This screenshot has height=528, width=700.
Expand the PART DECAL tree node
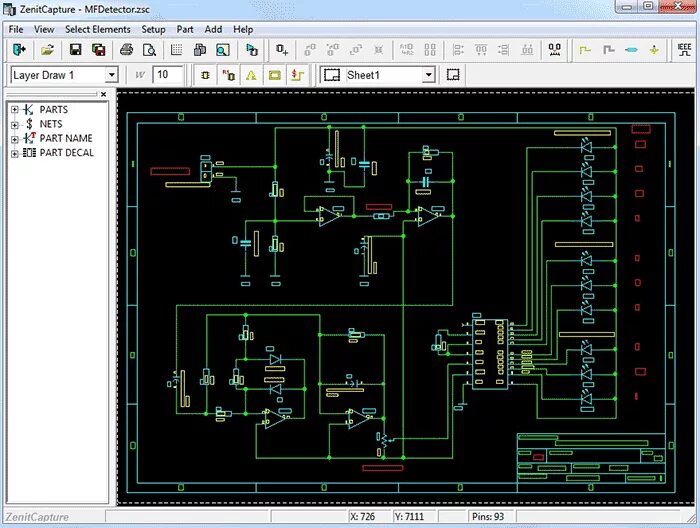[x=15, y=154]
